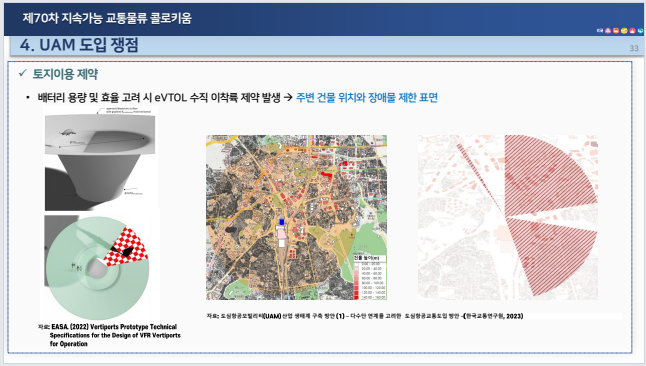Click the EASA (2022) Vertiports source citation
646x366 pixels.
coord(110,335)
